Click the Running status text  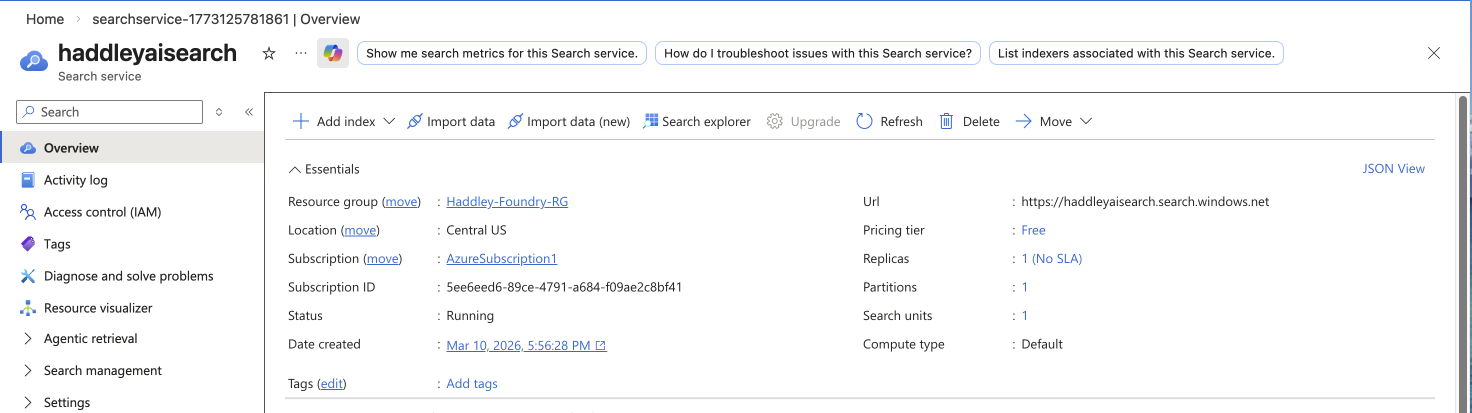click(470, 315)
